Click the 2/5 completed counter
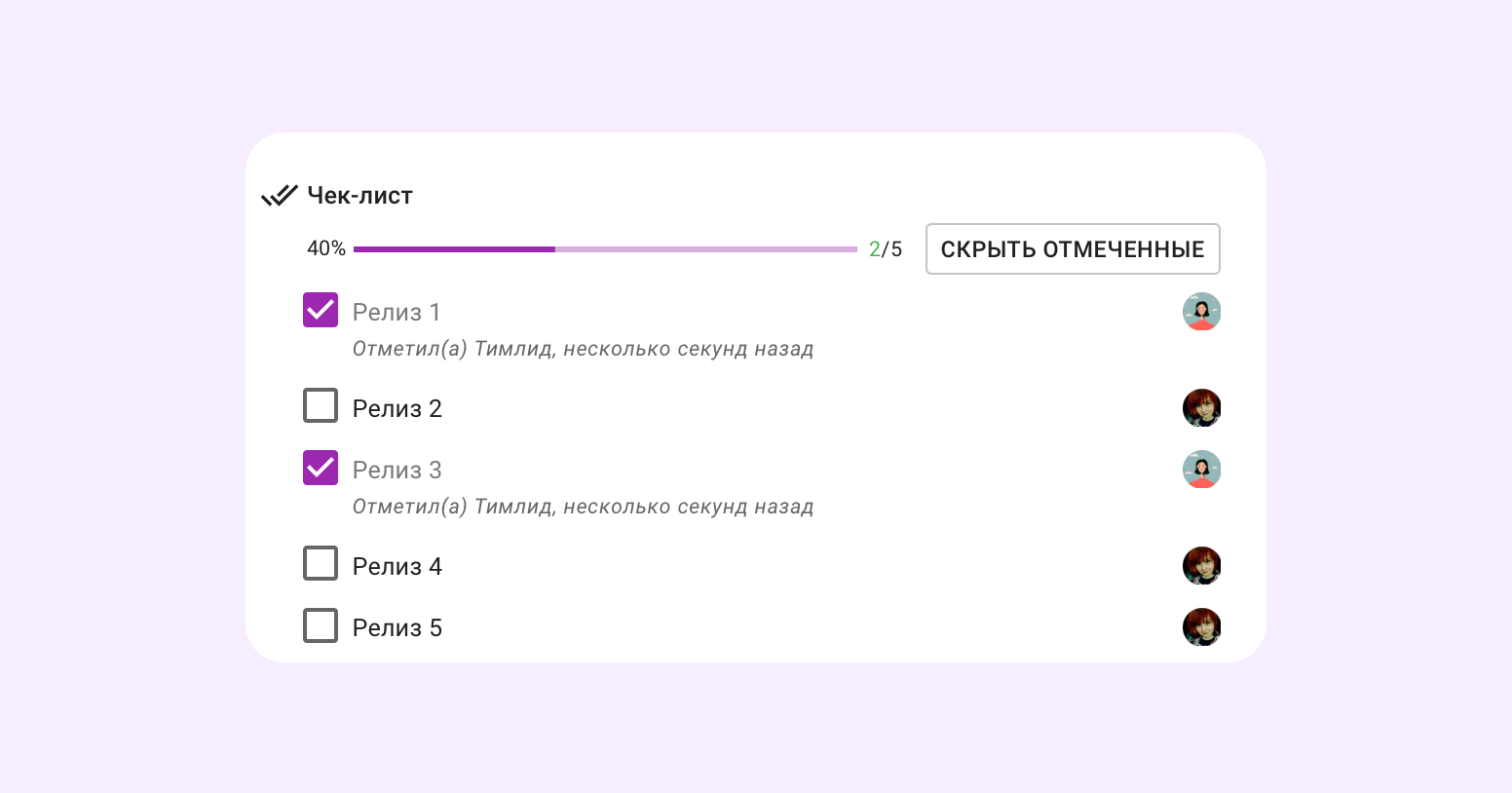Screen dimensions: 1512x793 click(x=885, y=249)
